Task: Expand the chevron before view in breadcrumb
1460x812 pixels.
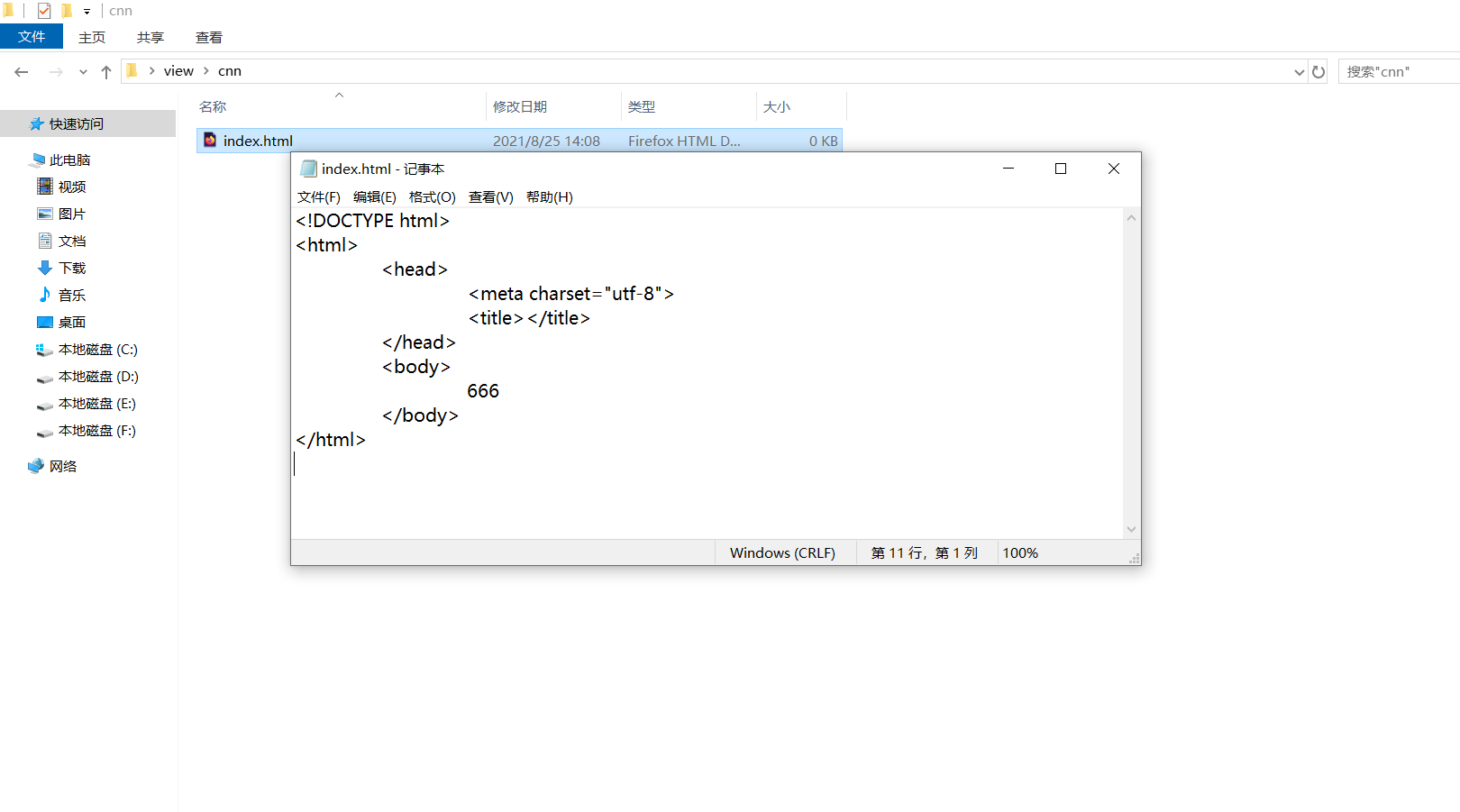Action: point(151,70)
